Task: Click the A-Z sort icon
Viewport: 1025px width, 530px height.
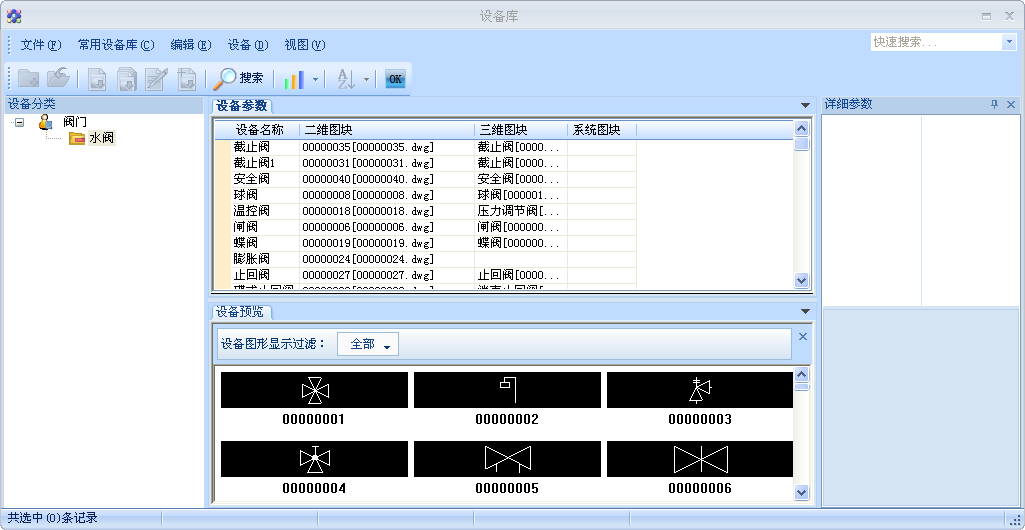Action: pyautogui.click(x=346, y=79)
